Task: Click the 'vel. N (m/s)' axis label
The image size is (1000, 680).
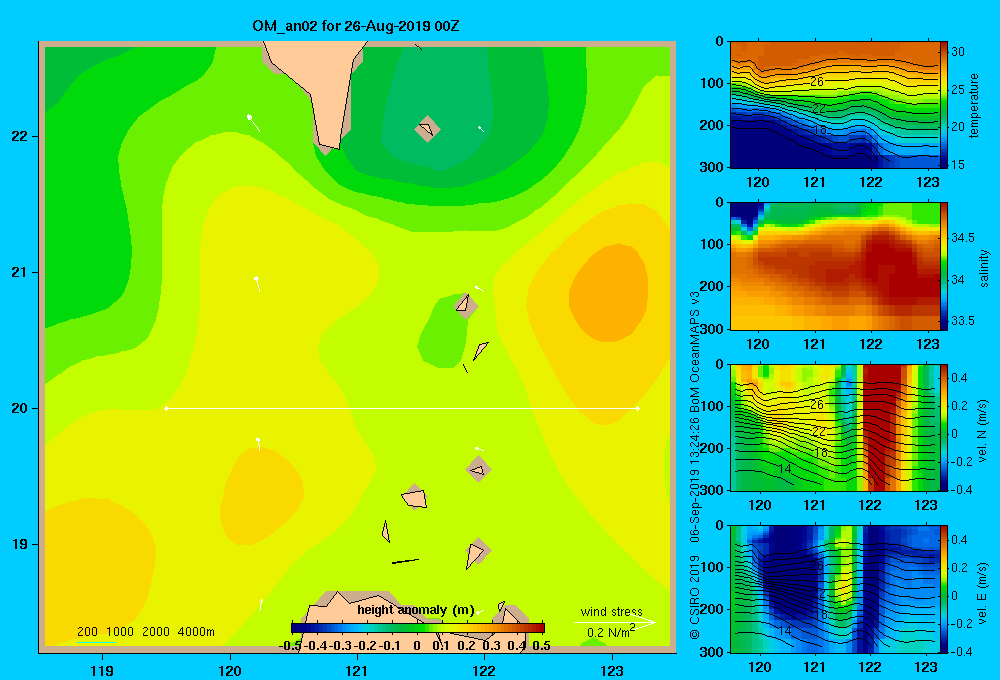Action: (983, 431)
